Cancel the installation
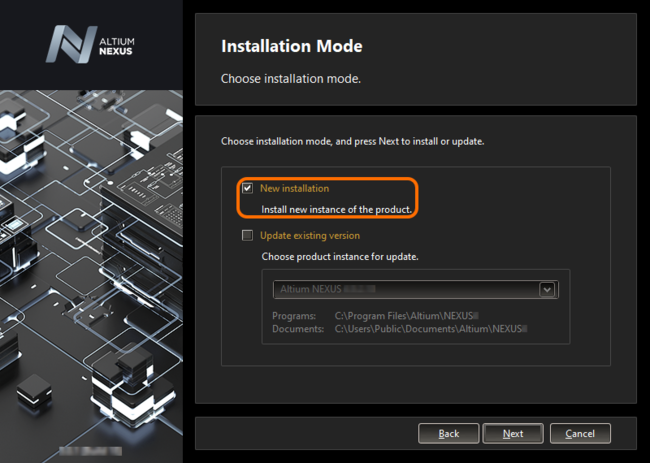The height and width of the screenshot is (463, 650). click(580, 434)
